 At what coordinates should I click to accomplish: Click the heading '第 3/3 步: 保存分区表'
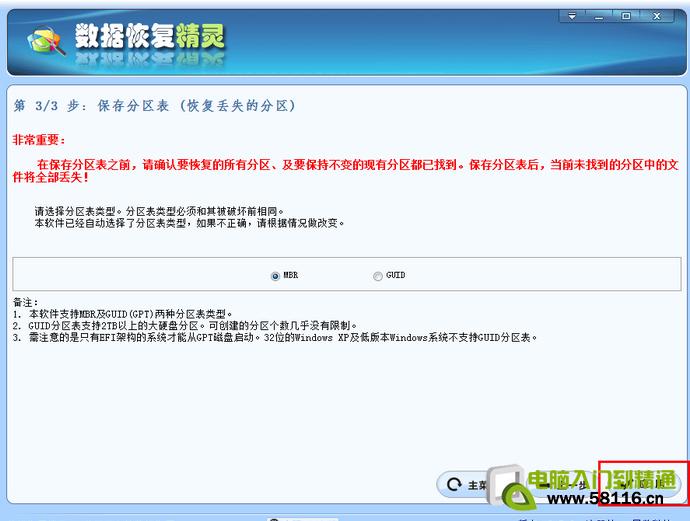(x=154, y=106)
